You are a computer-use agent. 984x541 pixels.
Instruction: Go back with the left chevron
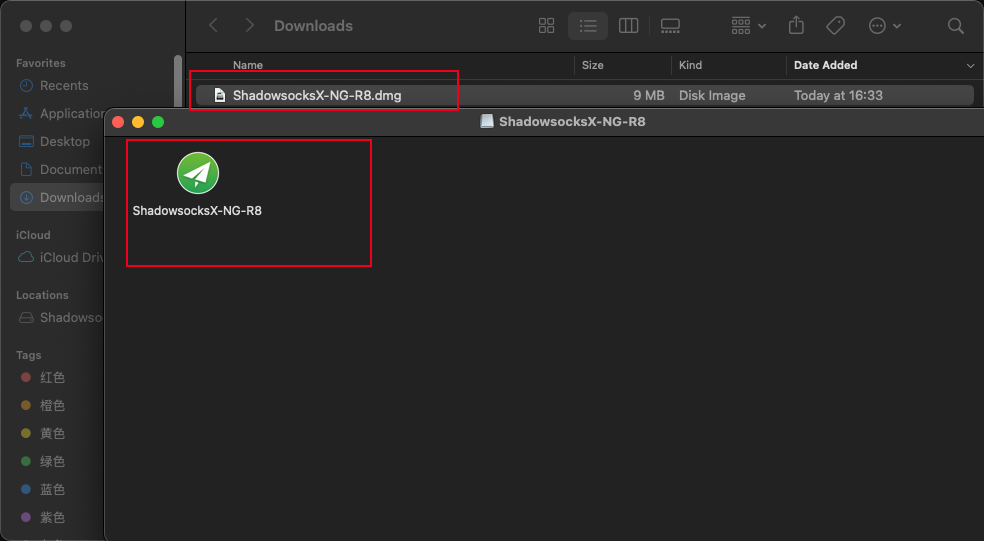point(213,26)
